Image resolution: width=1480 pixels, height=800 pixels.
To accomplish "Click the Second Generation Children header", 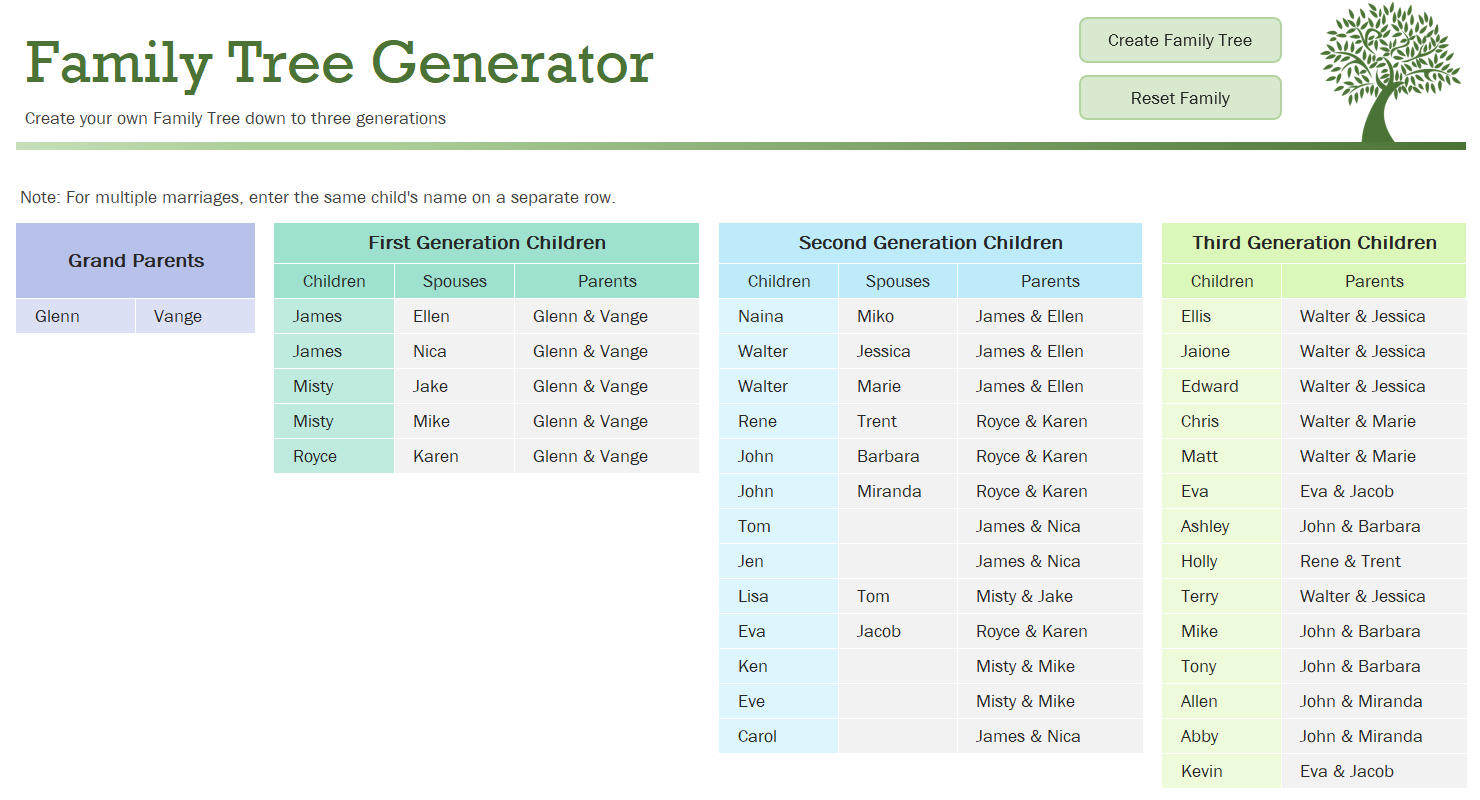I will tap(930, 243).
